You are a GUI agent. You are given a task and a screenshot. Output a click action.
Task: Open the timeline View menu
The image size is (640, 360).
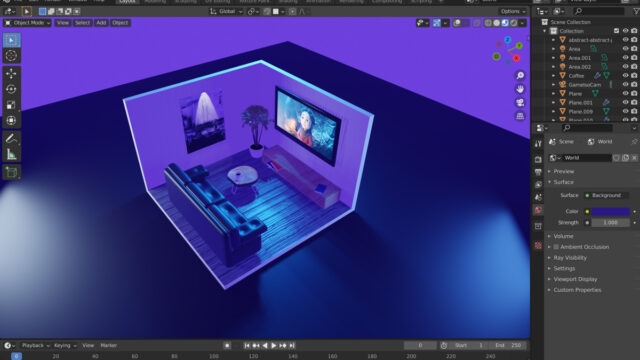[x=88, y=345]
